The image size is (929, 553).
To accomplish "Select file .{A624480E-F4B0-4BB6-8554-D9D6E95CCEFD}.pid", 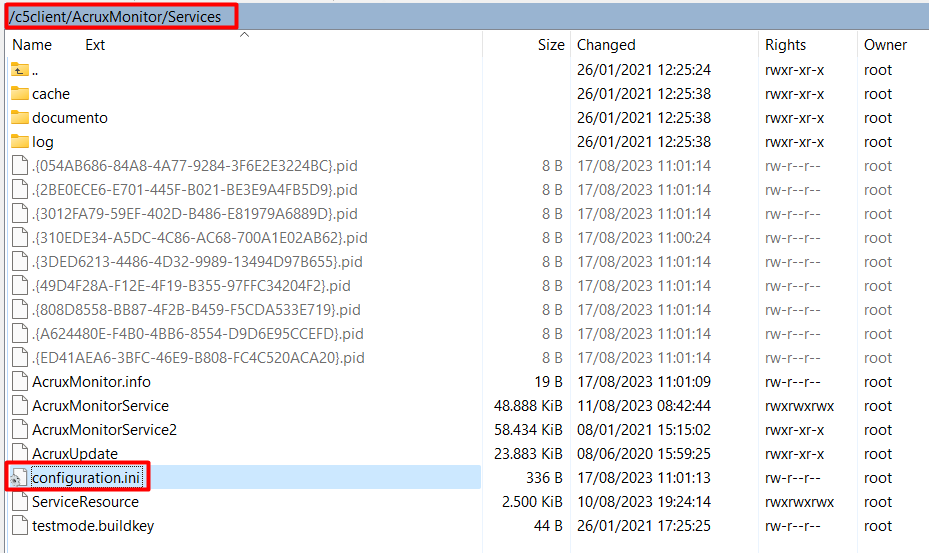I will pos(197,334).
